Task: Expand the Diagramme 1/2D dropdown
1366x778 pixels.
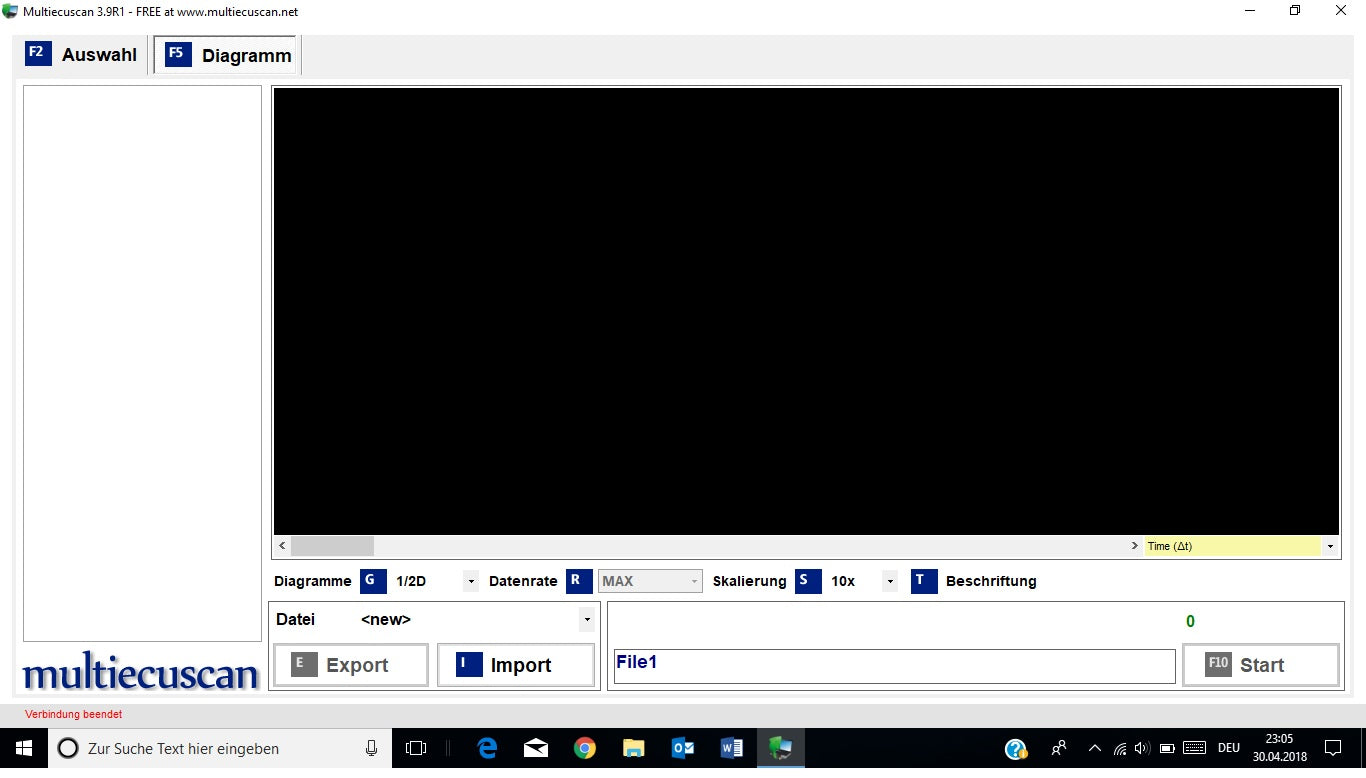Action: 471,582
